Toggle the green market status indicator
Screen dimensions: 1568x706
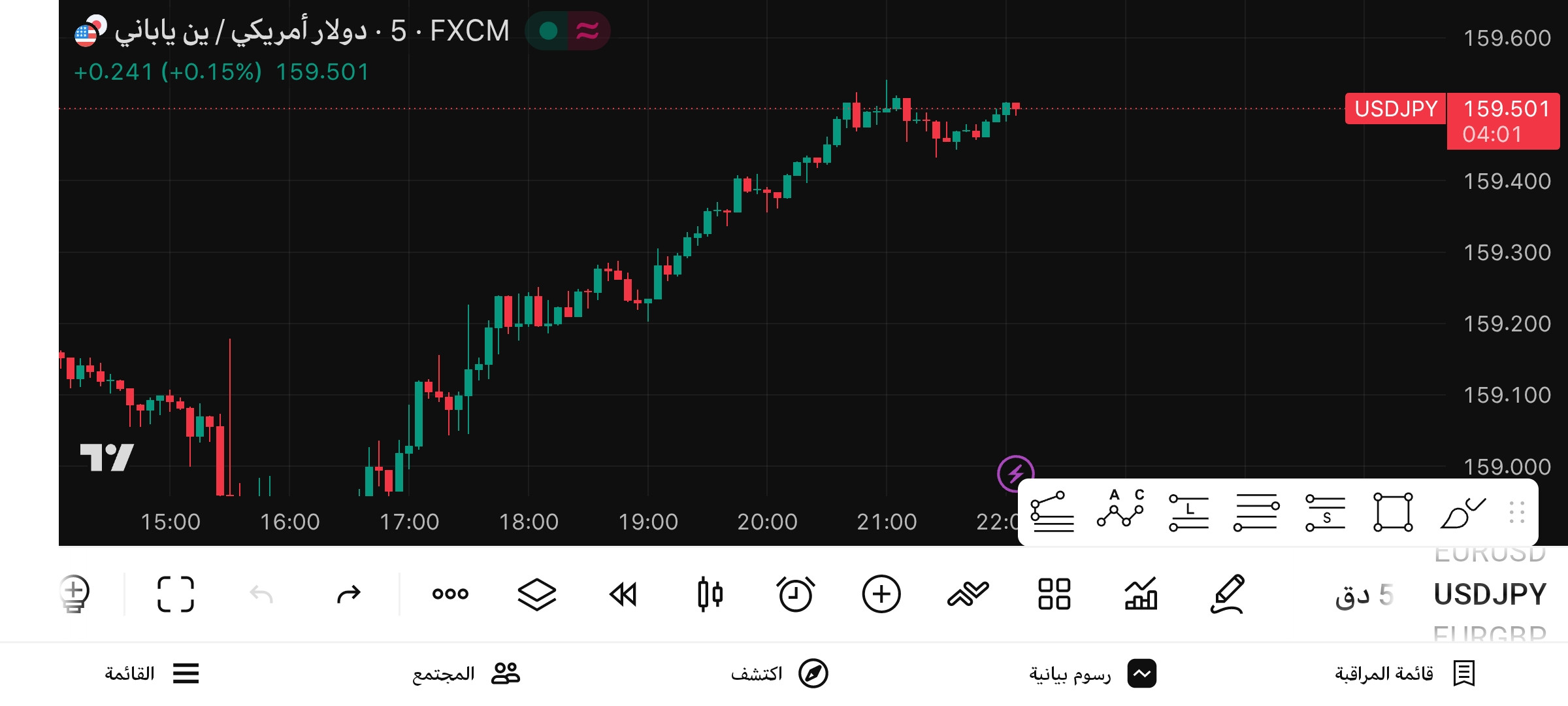(x=548, y=31)
